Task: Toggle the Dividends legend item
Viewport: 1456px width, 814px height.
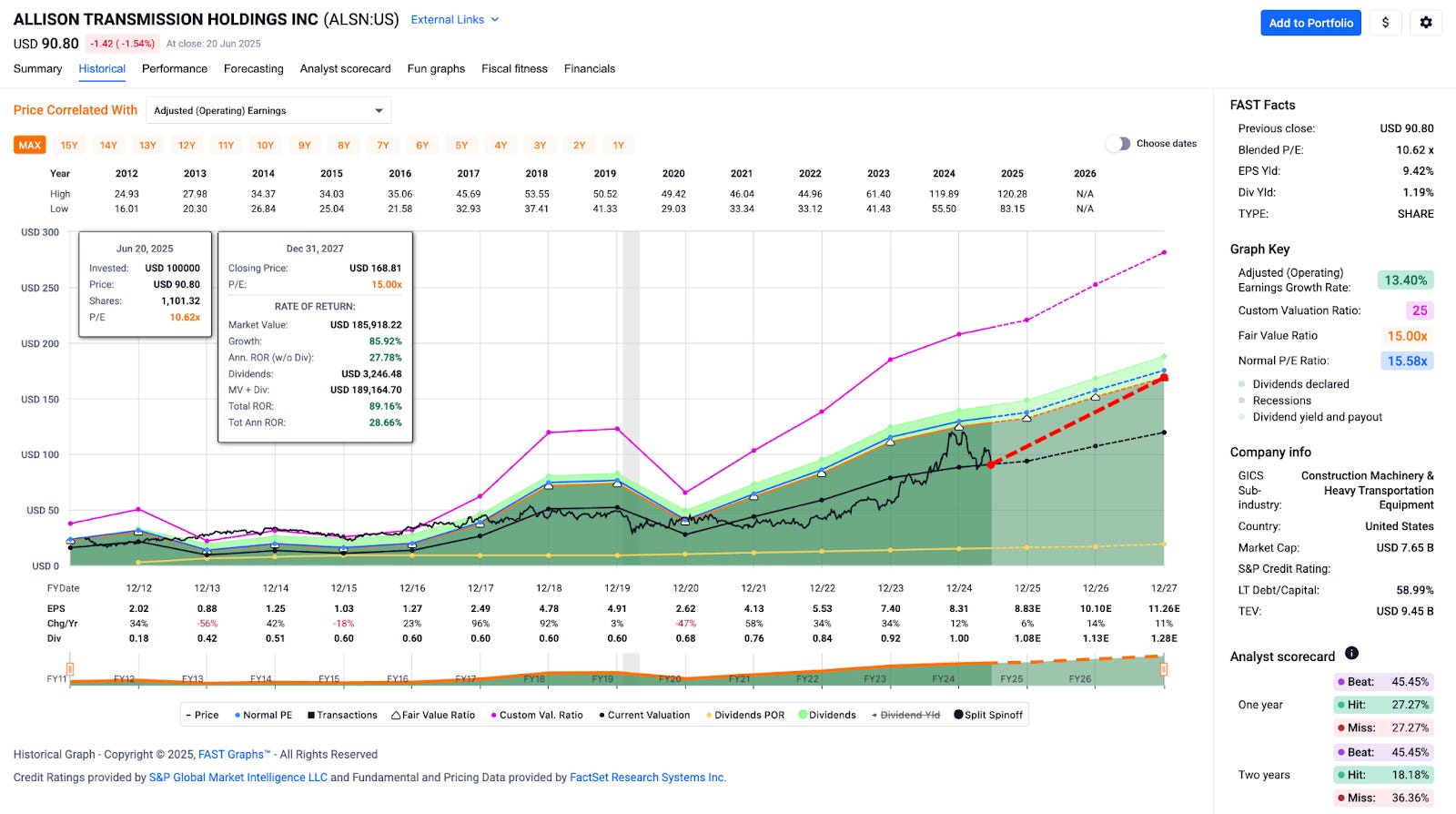Action: (827, 715)
